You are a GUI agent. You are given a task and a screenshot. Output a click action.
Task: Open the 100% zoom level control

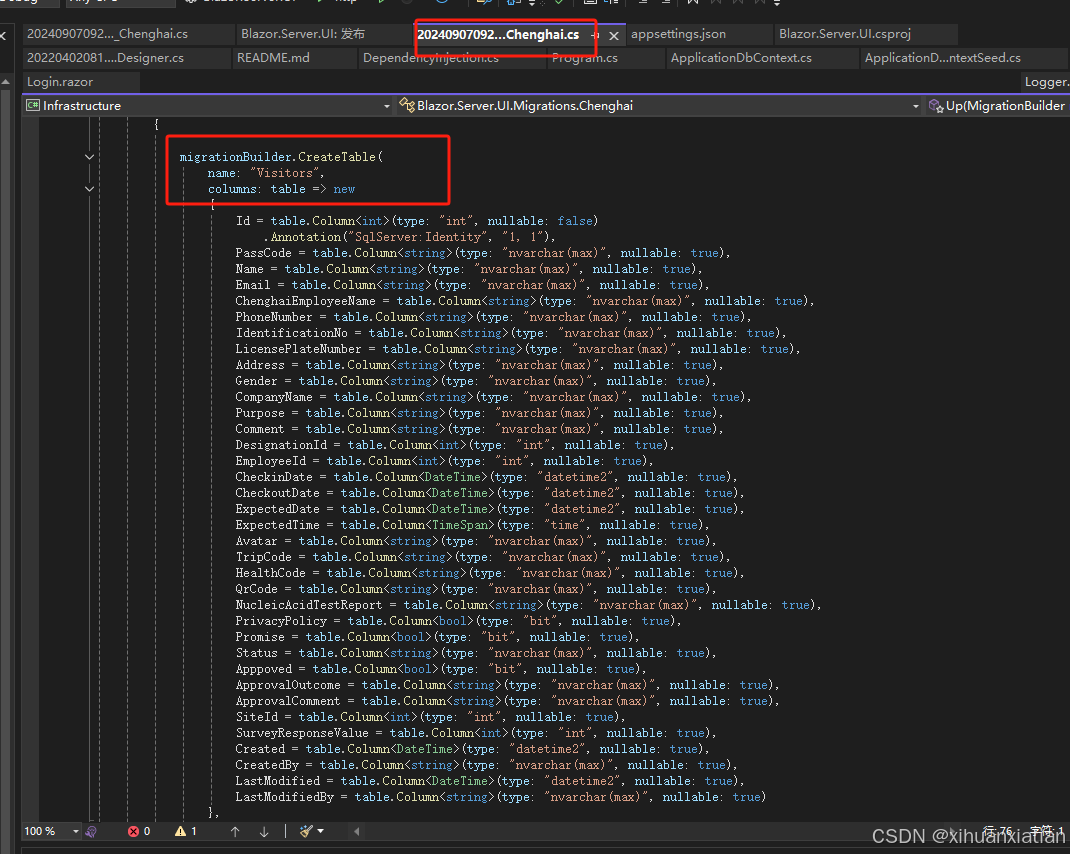pyautogui.click(x=38, y=831)
